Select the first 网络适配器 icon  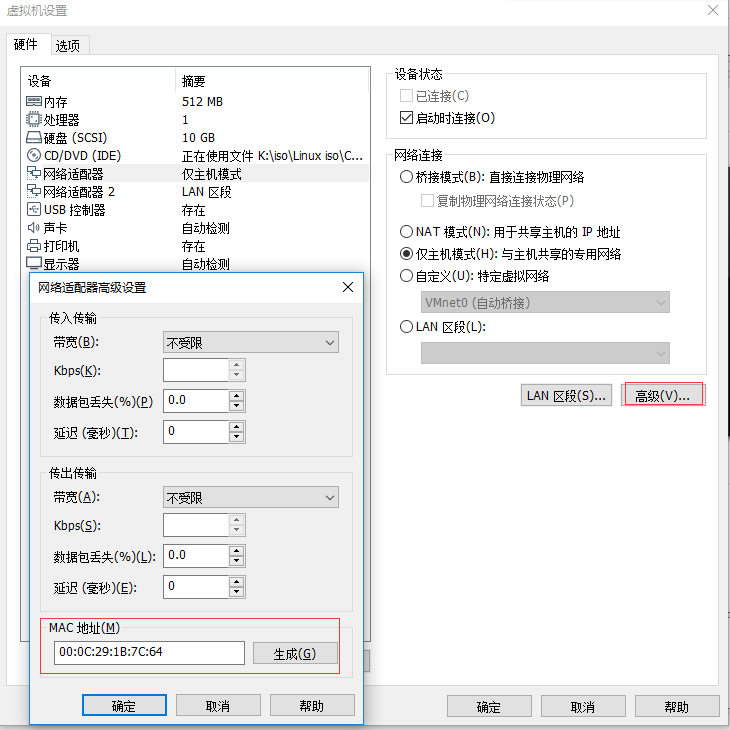coord(34,173)
